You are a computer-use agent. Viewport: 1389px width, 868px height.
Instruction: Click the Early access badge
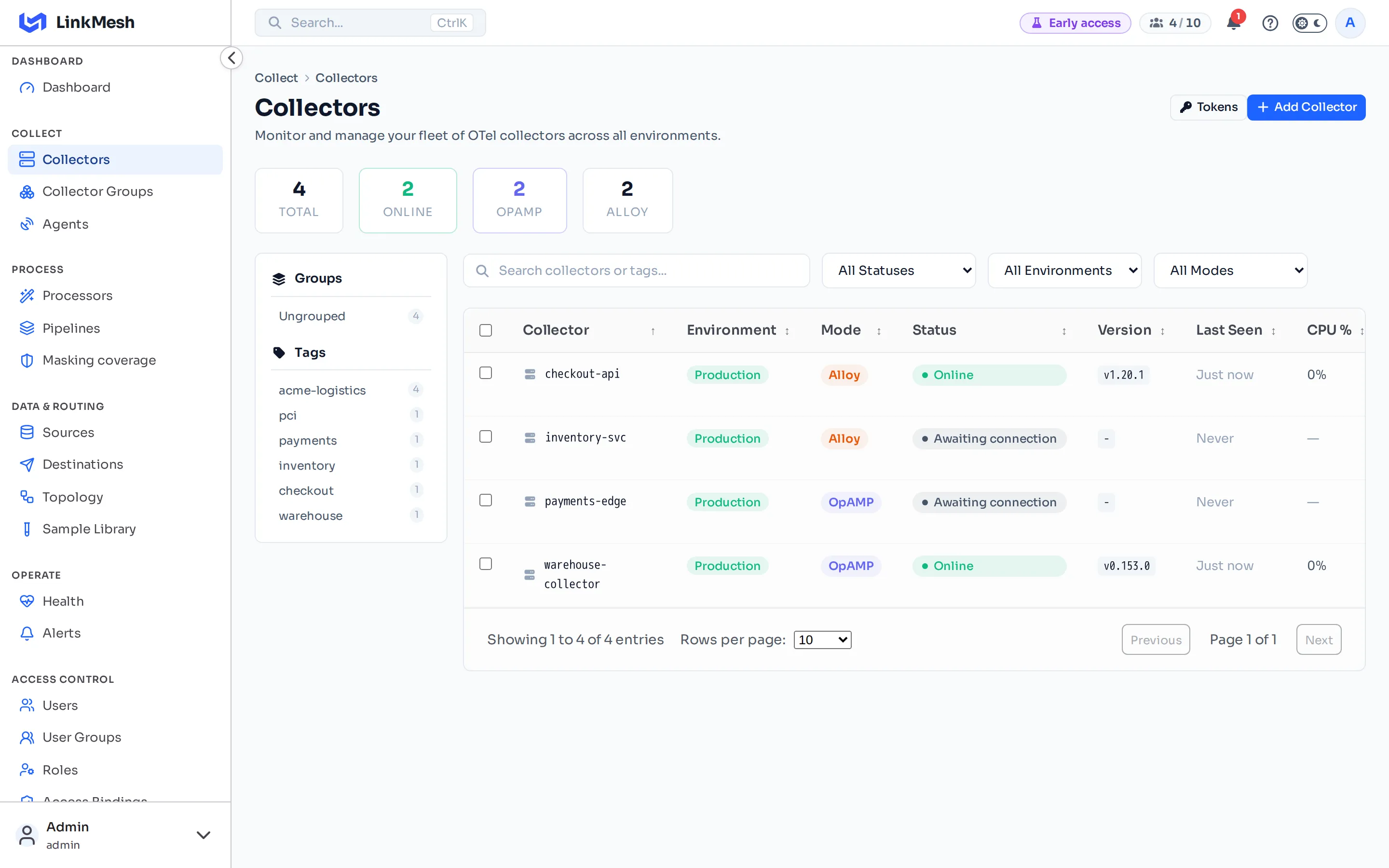click(1075, 23)
